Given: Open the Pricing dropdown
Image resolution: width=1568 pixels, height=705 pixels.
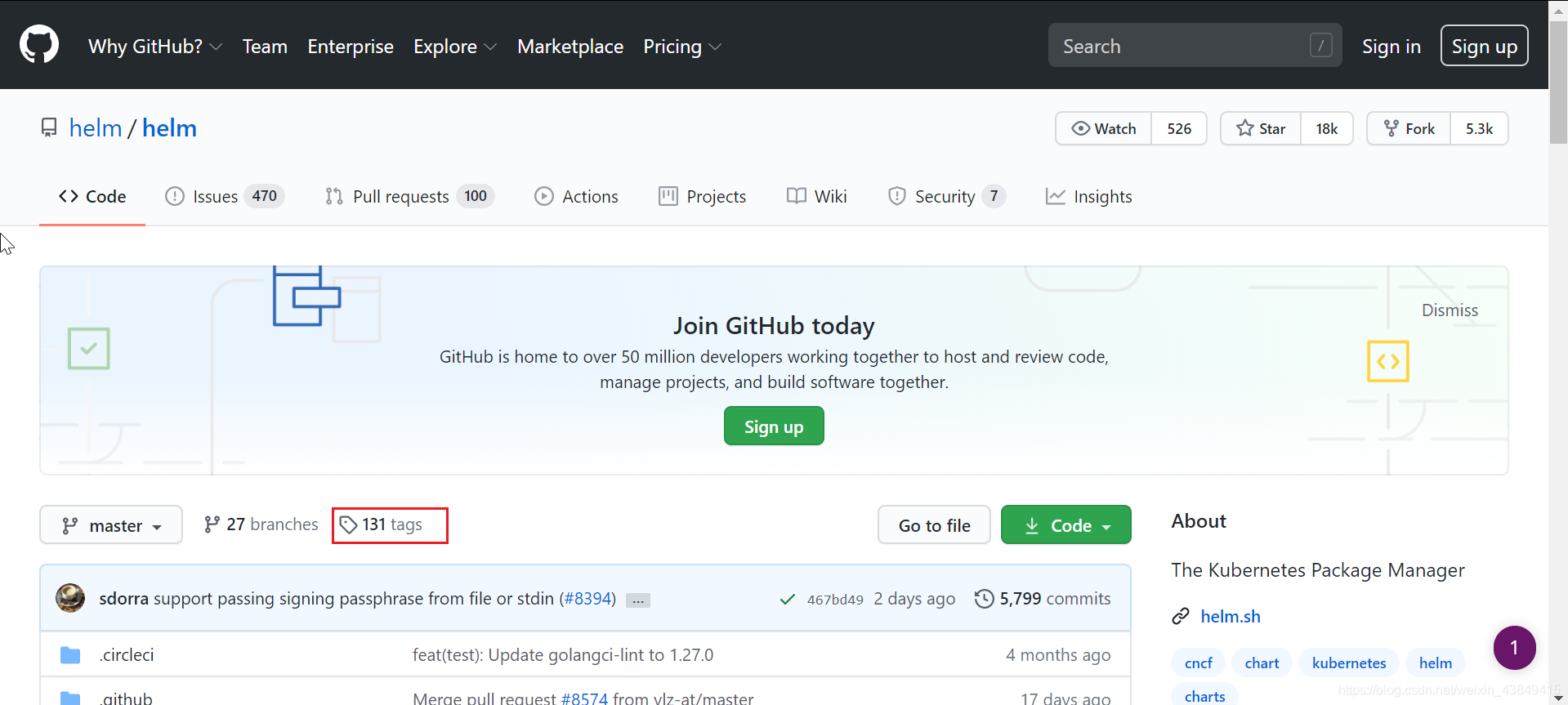Looking at the screenshot, I should pos(682,47).
